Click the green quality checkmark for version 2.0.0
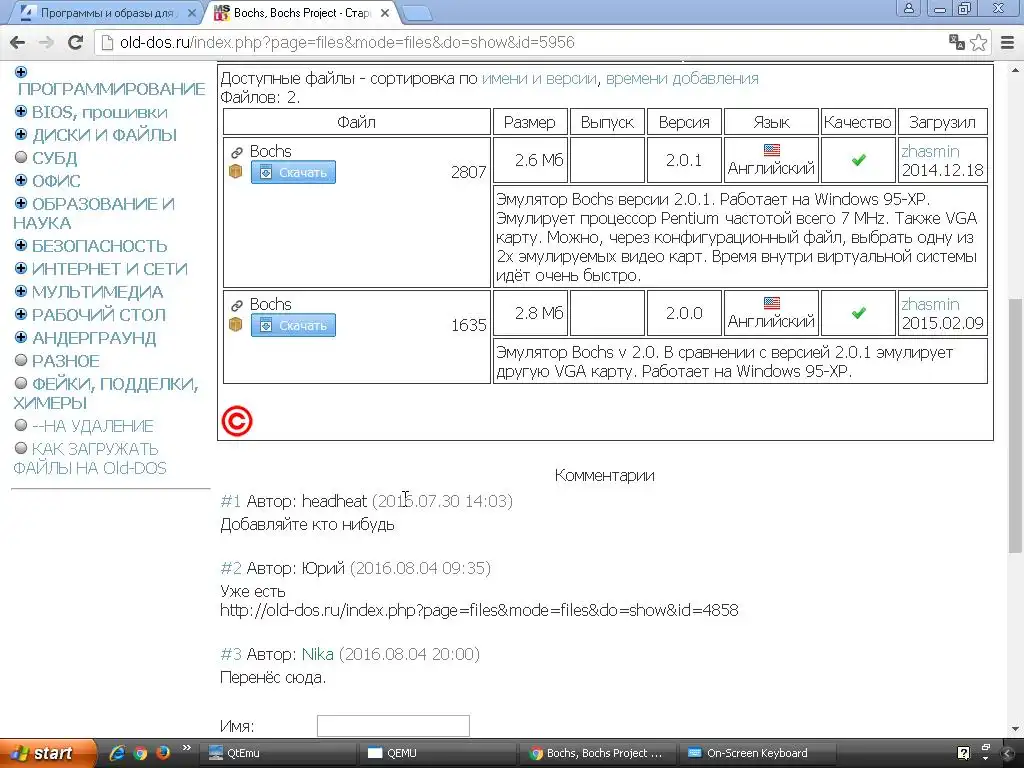1024x768 pixels. click(x=858, y=313)
